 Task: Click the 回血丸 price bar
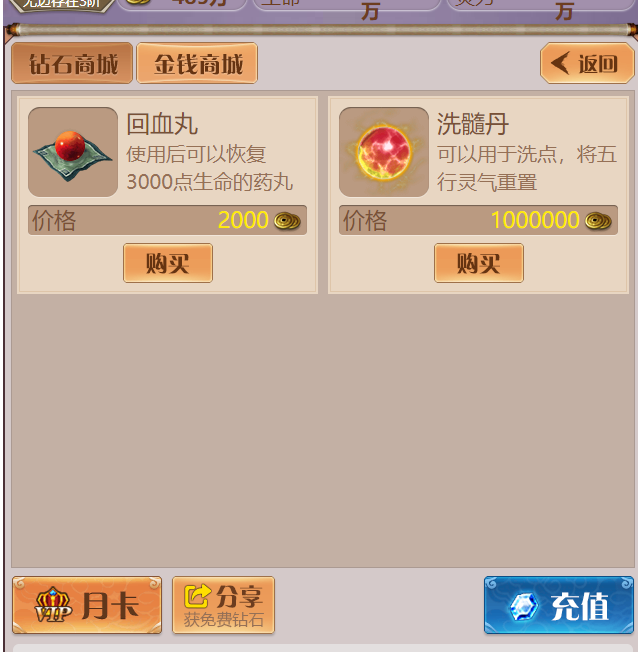point(168,220)
